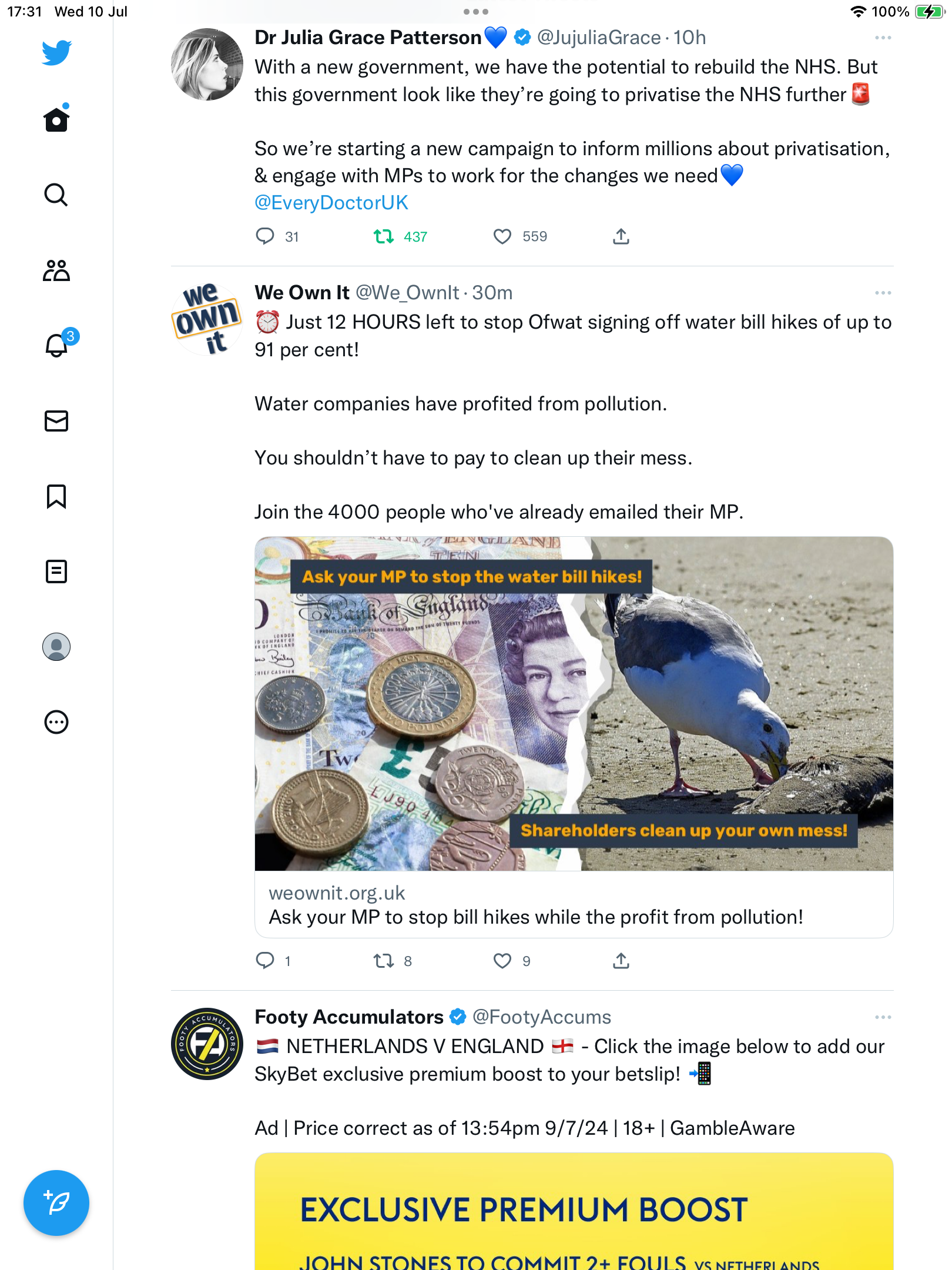Go to Home timeline icon
This screenshot has width=952, height=1270.
click(56, 119)
